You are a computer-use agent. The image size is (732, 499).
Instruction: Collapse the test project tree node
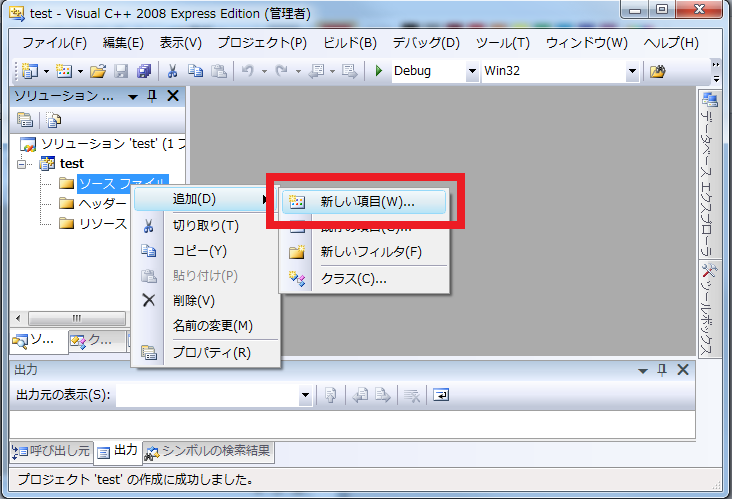(21, 164)
